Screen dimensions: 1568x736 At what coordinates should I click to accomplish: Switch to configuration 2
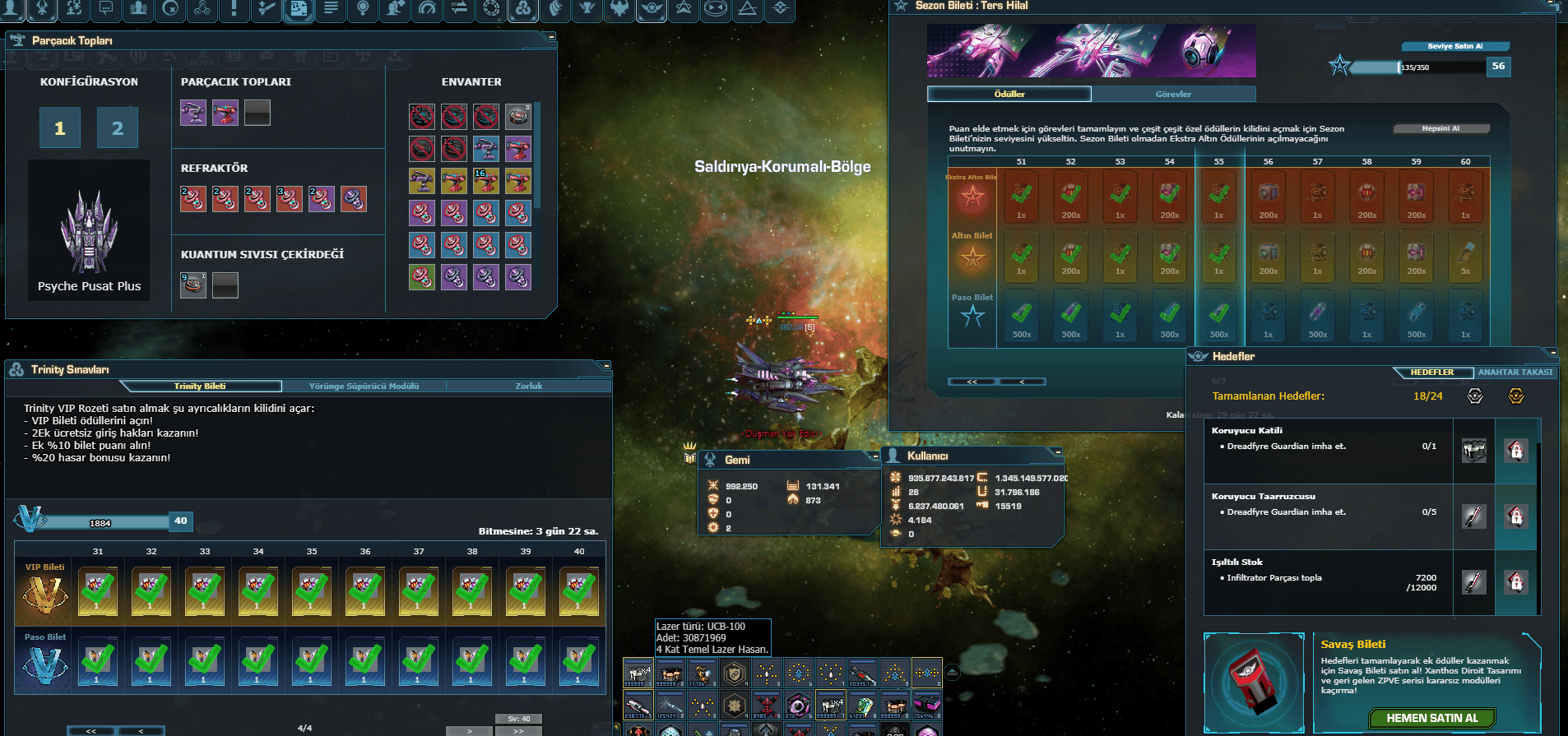[x=118, y=127]
